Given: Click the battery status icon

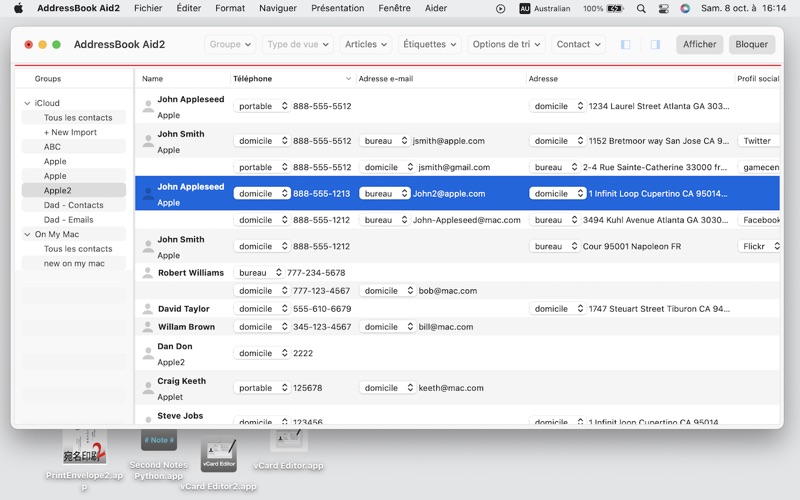Looking at the screenshot, I should click(x=615, y=8).
